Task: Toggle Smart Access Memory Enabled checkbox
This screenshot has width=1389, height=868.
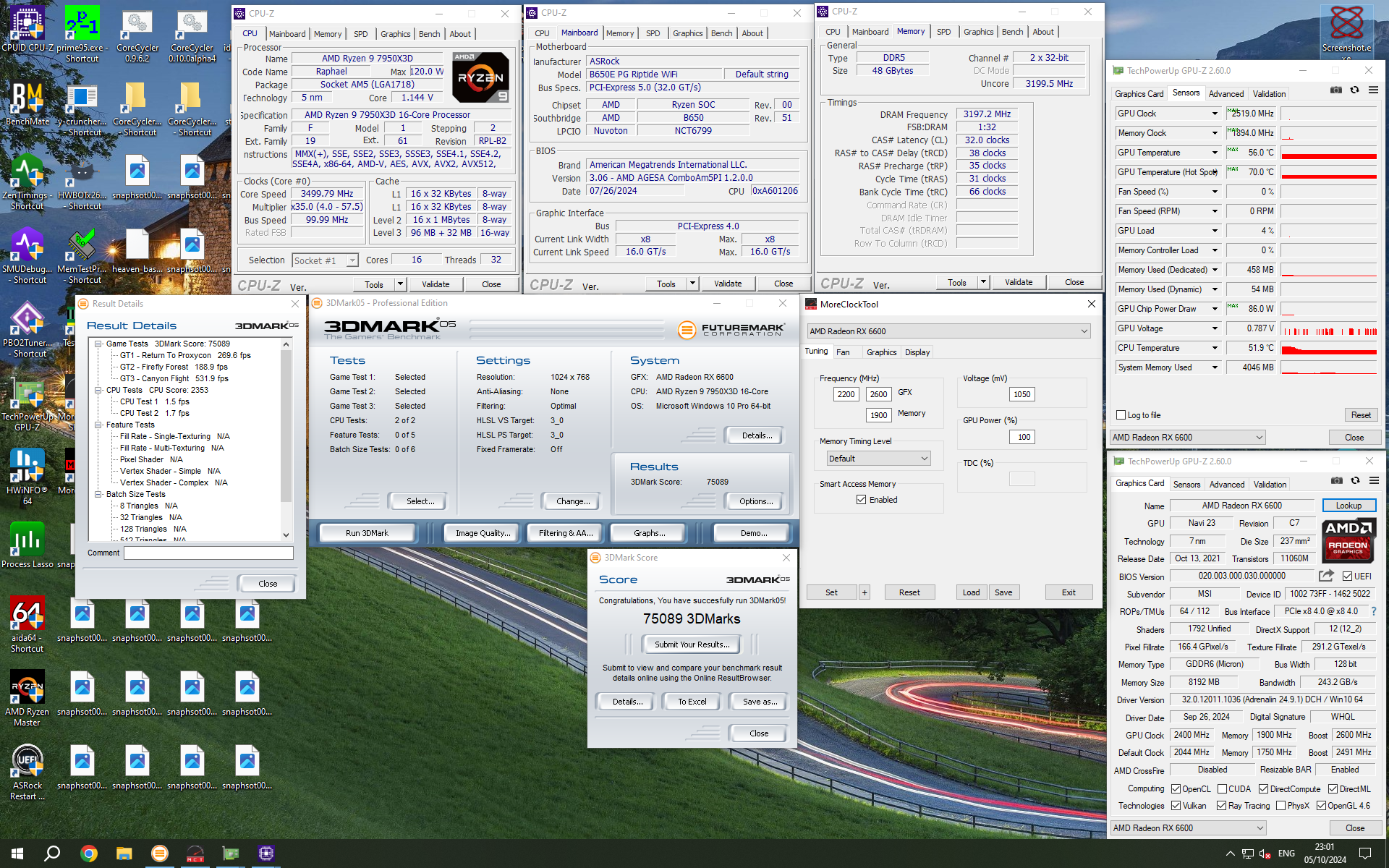Action: point(861,500)
